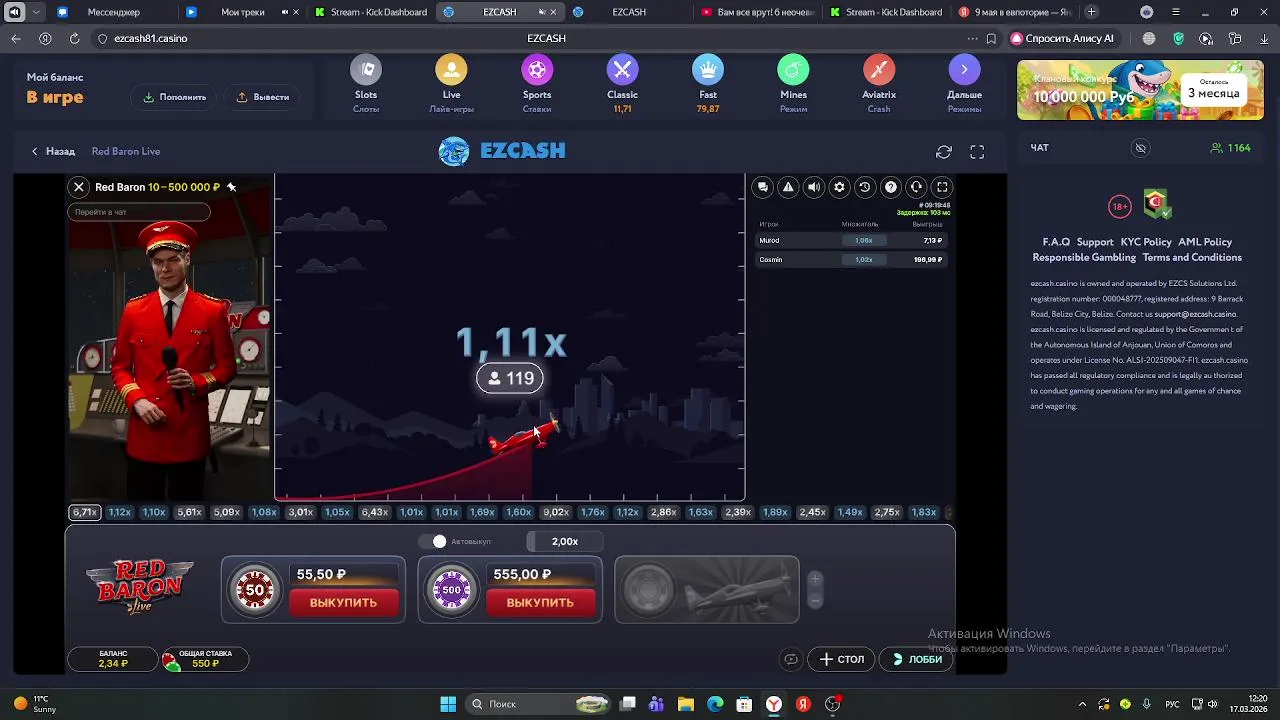
Task: Switch to the Мои треки browser tab
Action: (243, 12)
